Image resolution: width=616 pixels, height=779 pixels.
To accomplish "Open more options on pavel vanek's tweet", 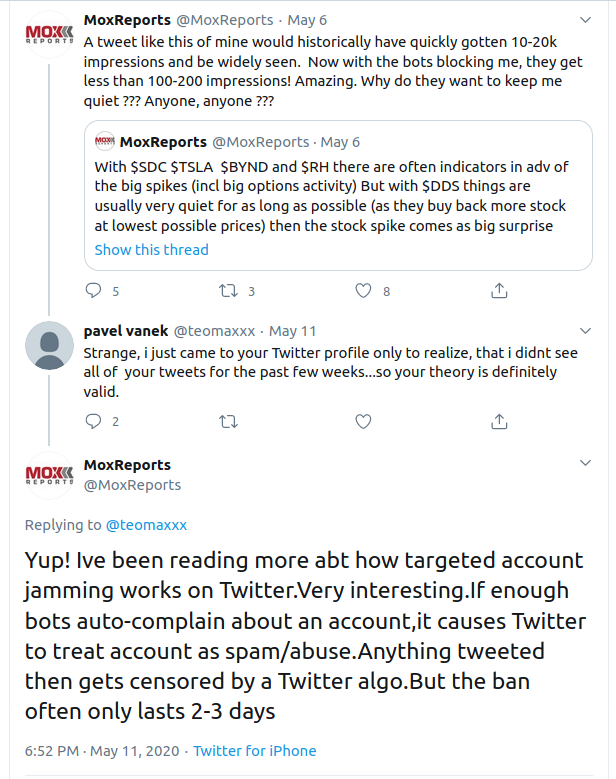I will tap(586, 331).
